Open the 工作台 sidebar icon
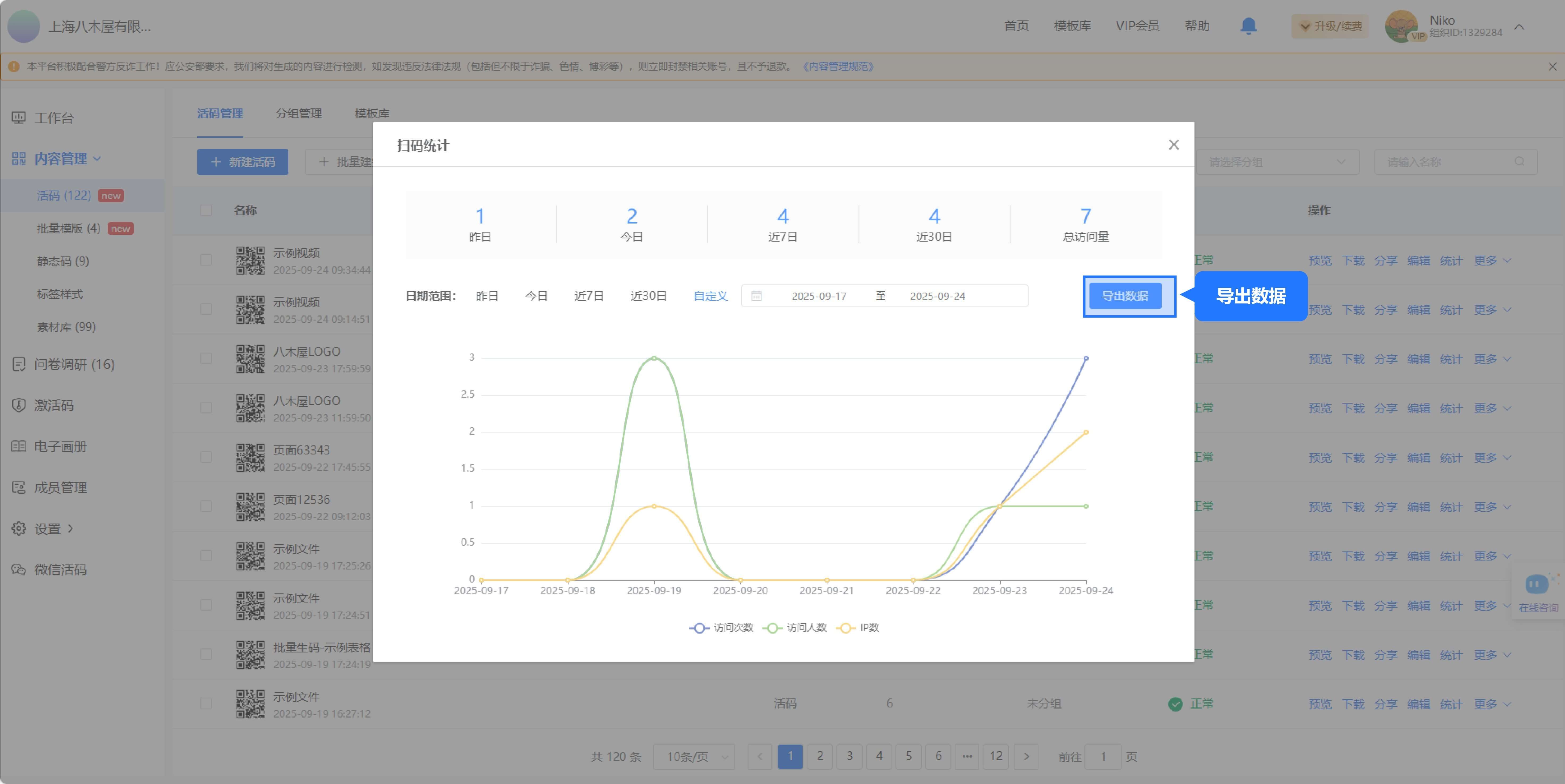The width and height of the screenshot is (1565, 784). 19,118
